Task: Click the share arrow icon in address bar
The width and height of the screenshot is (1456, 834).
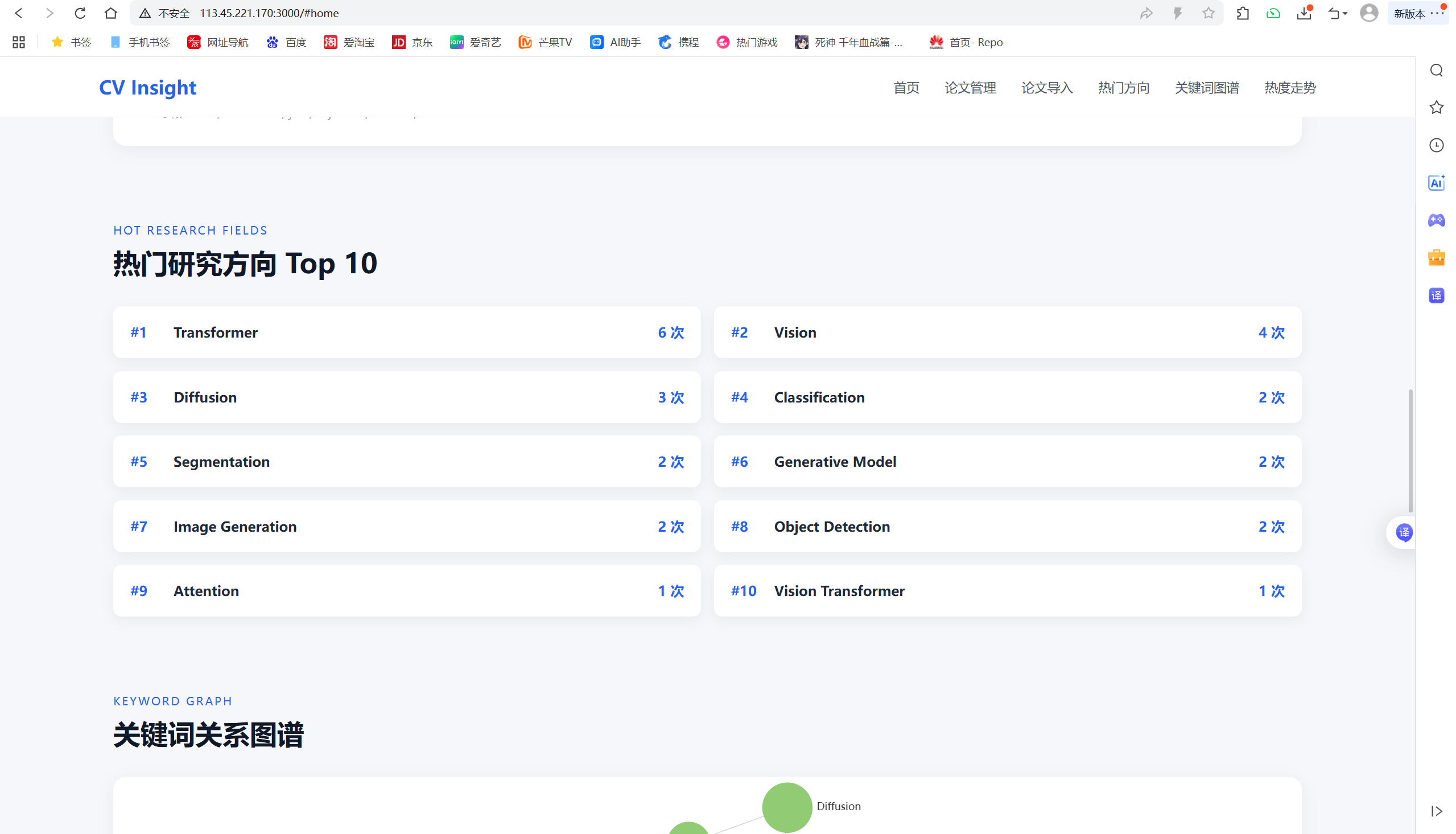Action: coord(1146,13)
